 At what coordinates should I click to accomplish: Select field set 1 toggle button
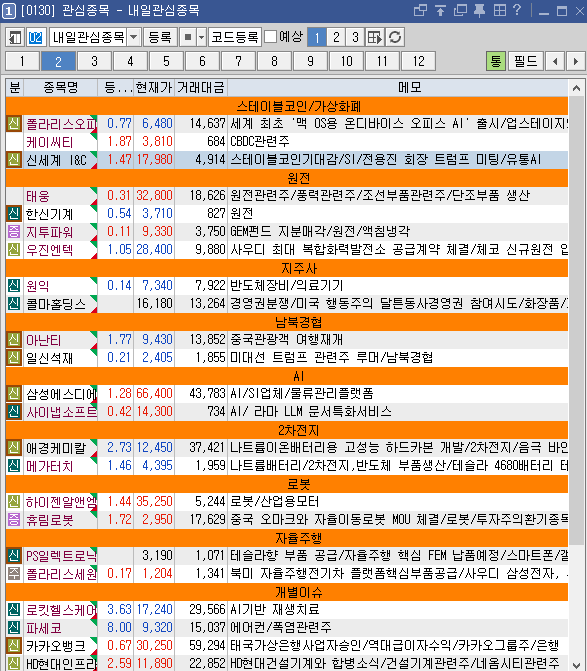click(317, 37)
